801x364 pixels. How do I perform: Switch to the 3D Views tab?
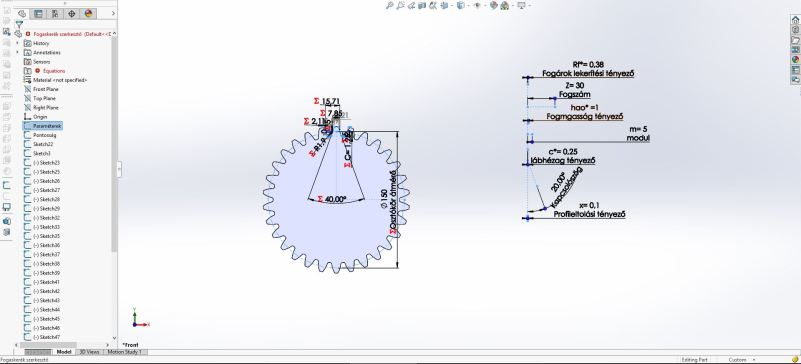89,352
